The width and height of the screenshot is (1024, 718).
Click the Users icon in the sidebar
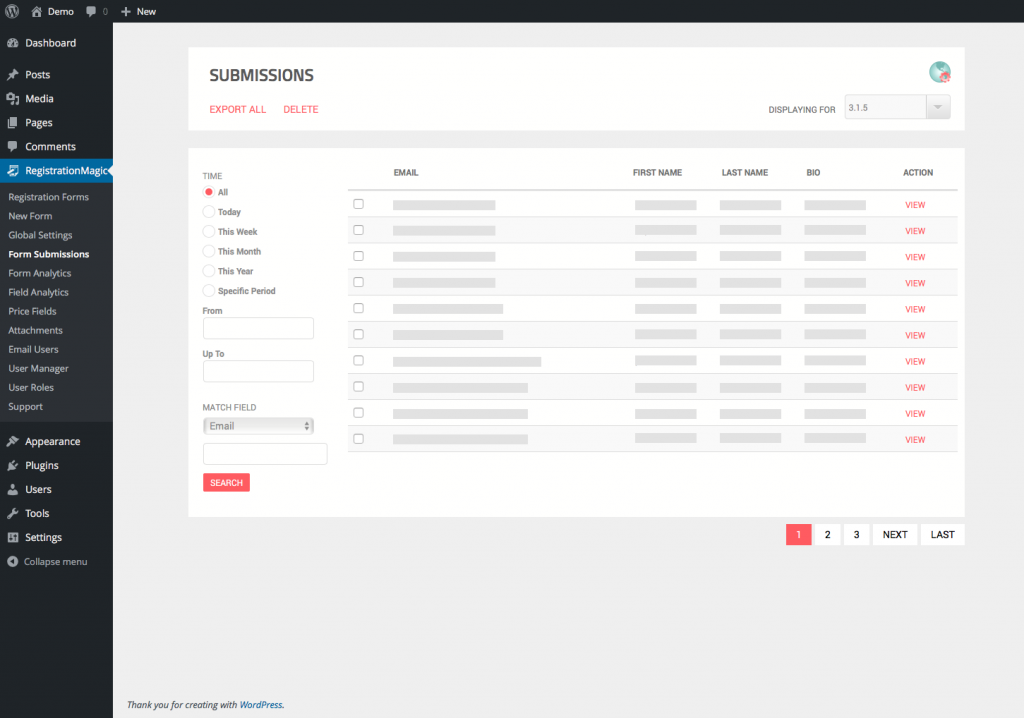[14, 489]
